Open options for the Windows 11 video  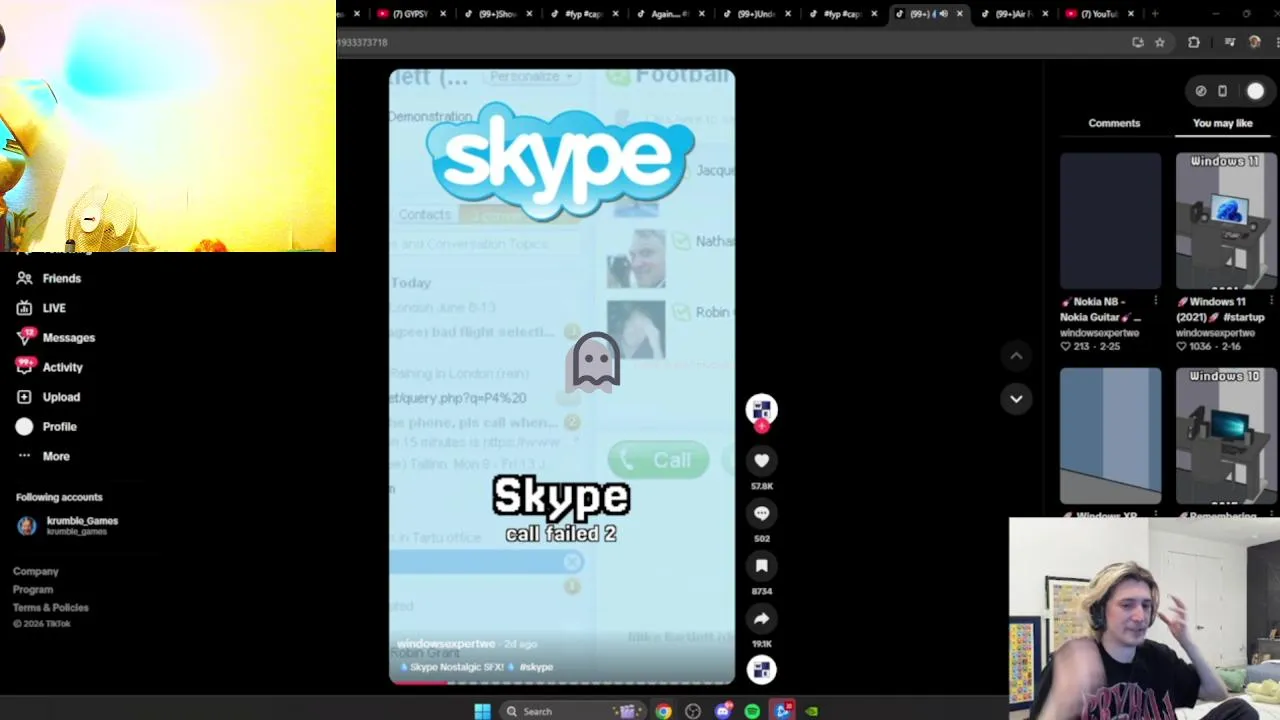pyautogui.click(x=1271, y=301)
